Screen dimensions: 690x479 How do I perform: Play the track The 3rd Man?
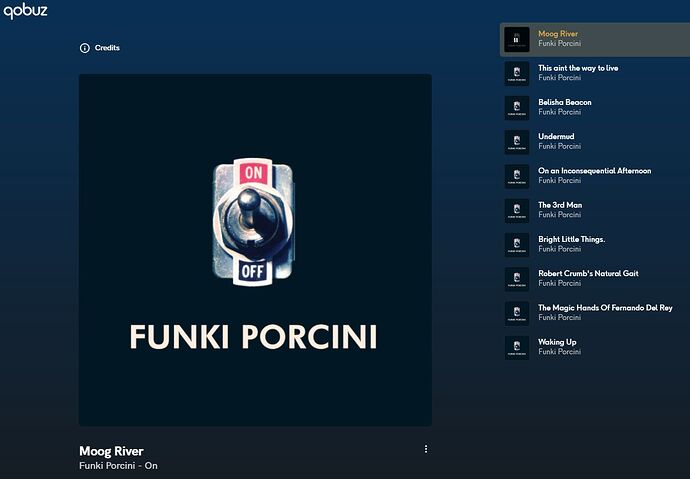click(x=560, y=205)
